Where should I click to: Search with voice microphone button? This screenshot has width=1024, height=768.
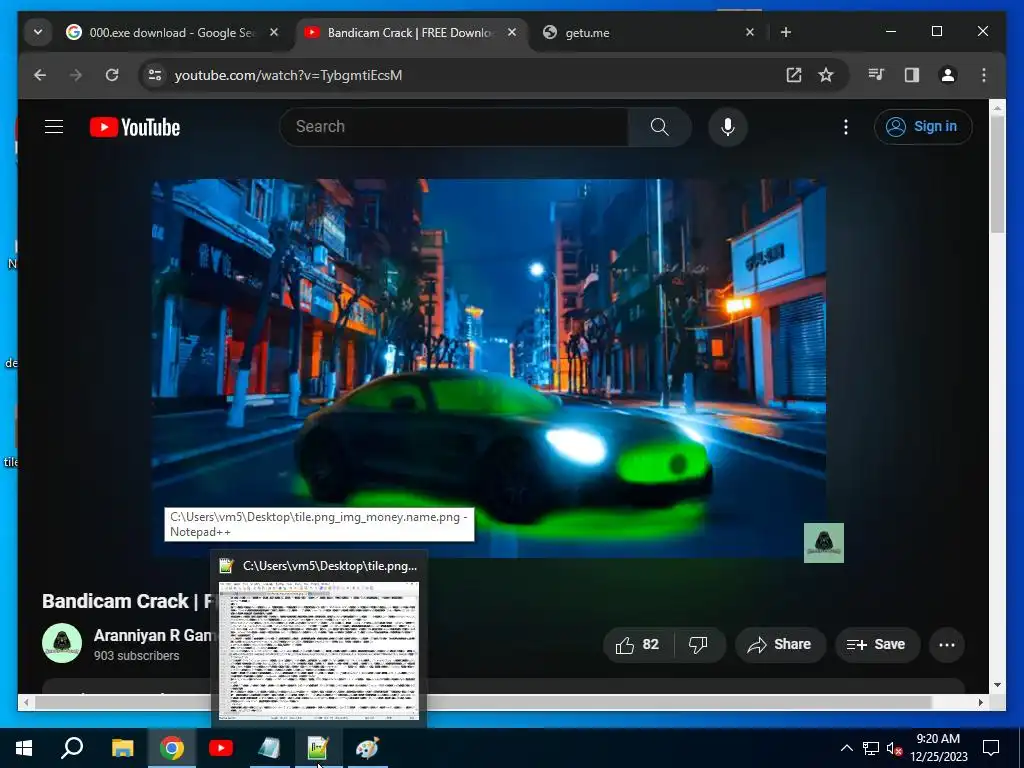pyautogui.click(x=728, y=127)
